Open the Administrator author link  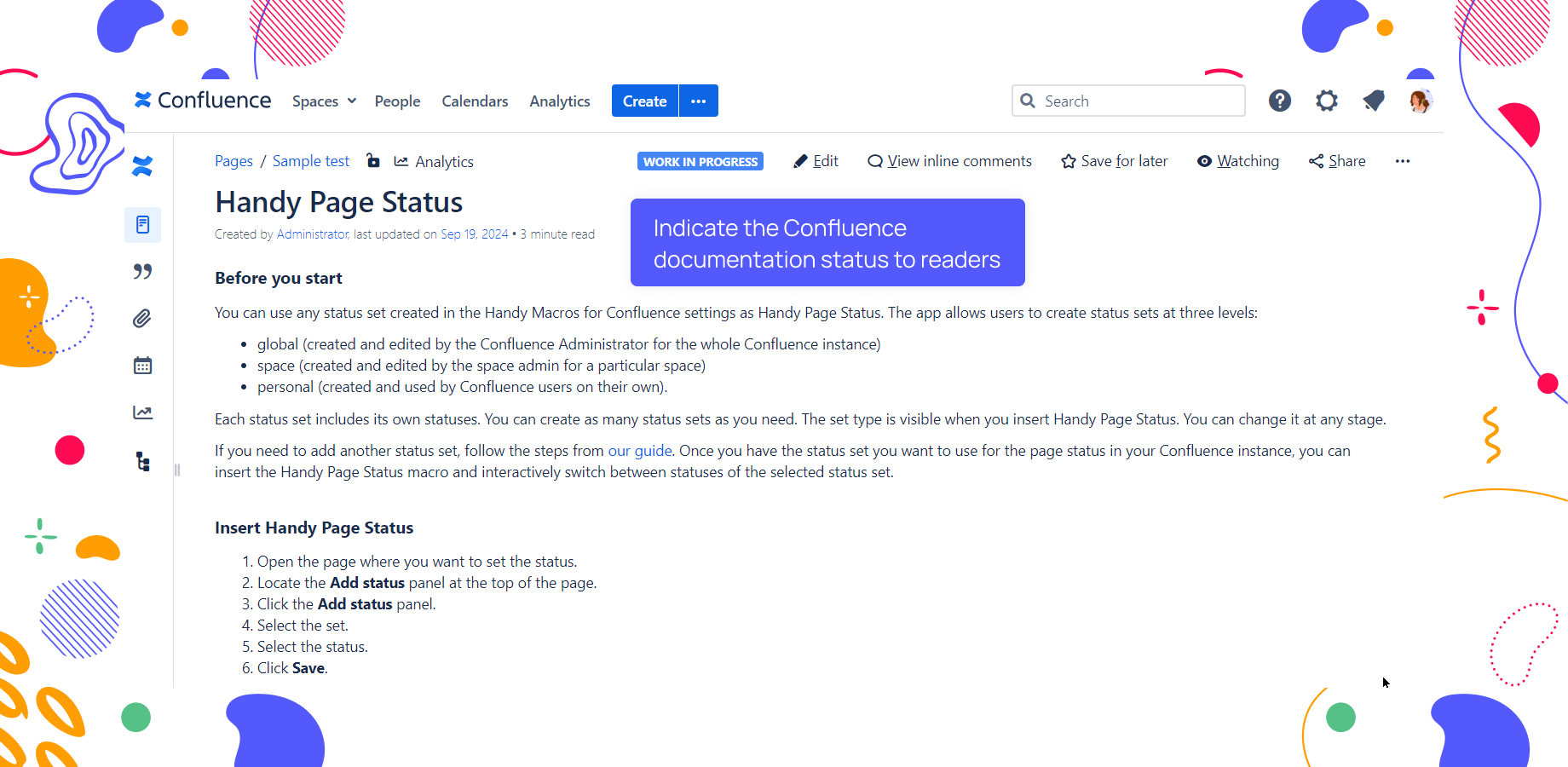[313, 234]
